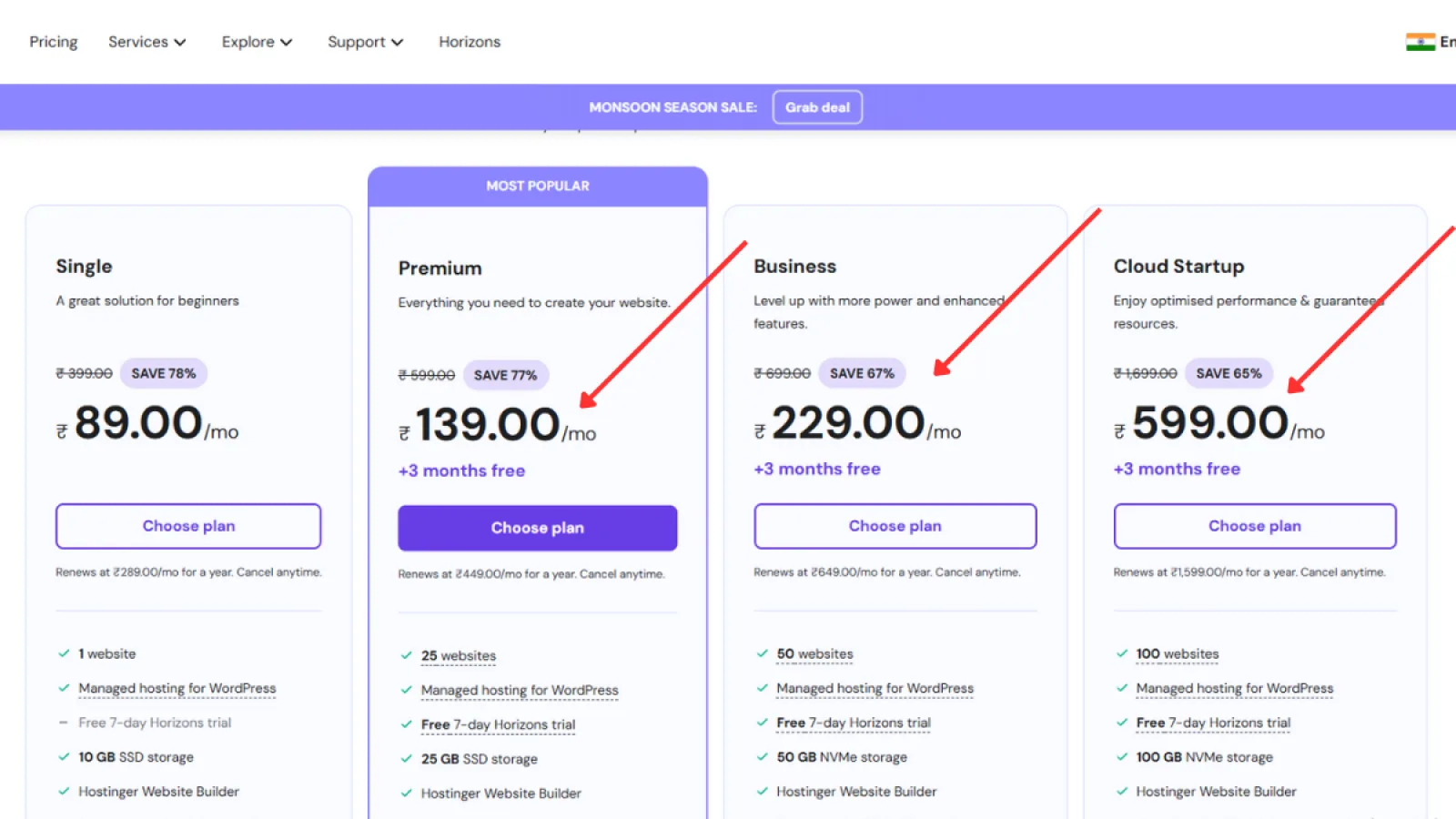The height and width of the screenshot is (819, 1456).
Task: Click Renews at ₹289.00/mo notice
Action: coord(188,572)
